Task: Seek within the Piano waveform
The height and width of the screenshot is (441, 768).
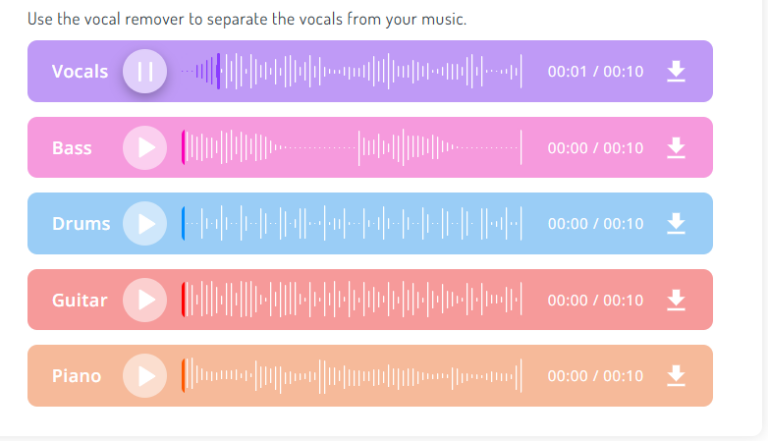Action: tap(351, 376)
